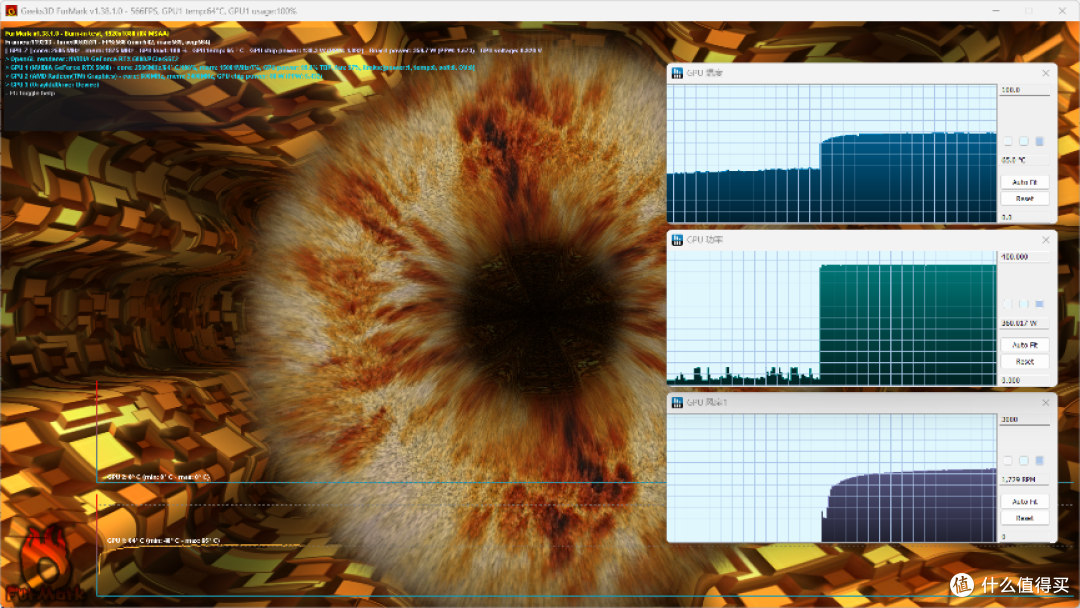
Task: Pick the darker blue swatch in power graph
Action: [1039, 304]
